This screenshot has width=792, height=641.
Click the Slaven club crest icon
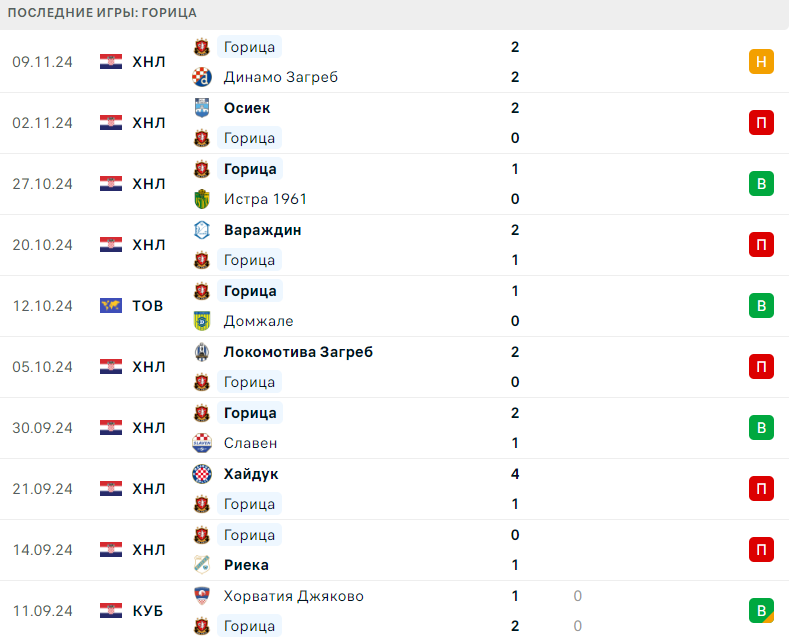[202, 443]
